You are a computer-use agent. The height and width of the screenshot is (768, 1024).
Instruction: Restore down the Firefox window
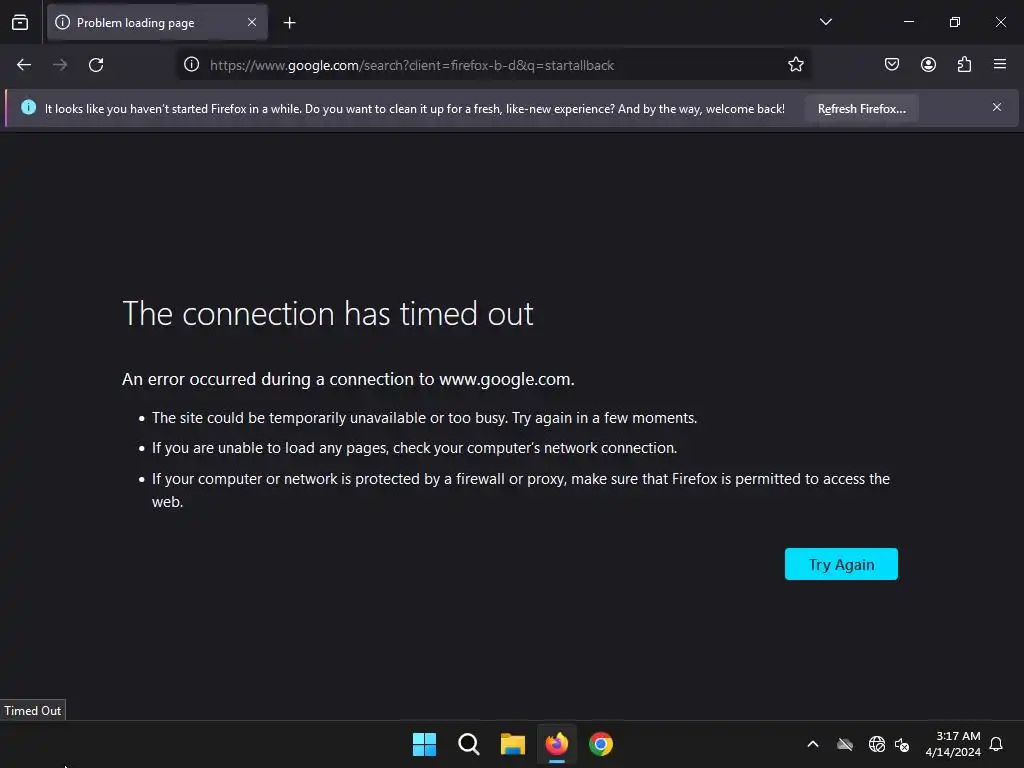[x=954, y=22]
